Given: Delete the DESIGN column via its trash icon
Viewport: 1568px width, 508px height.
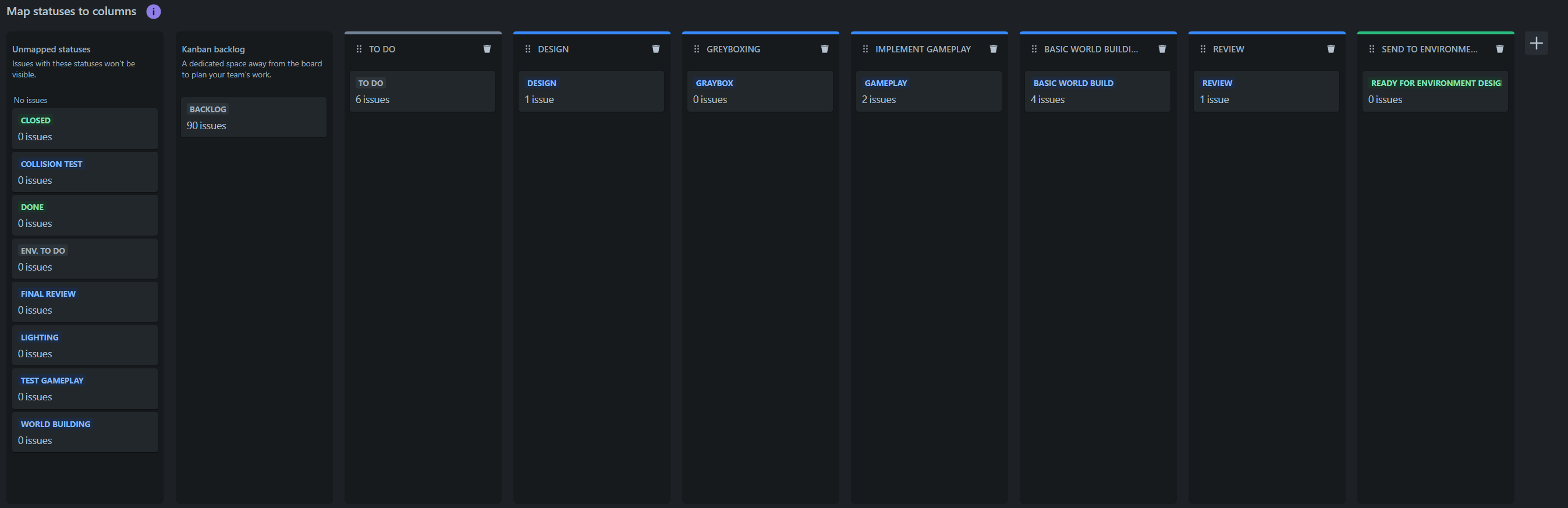Looking at the screenshot, I should pyautogui.click(x=655, y=49).
